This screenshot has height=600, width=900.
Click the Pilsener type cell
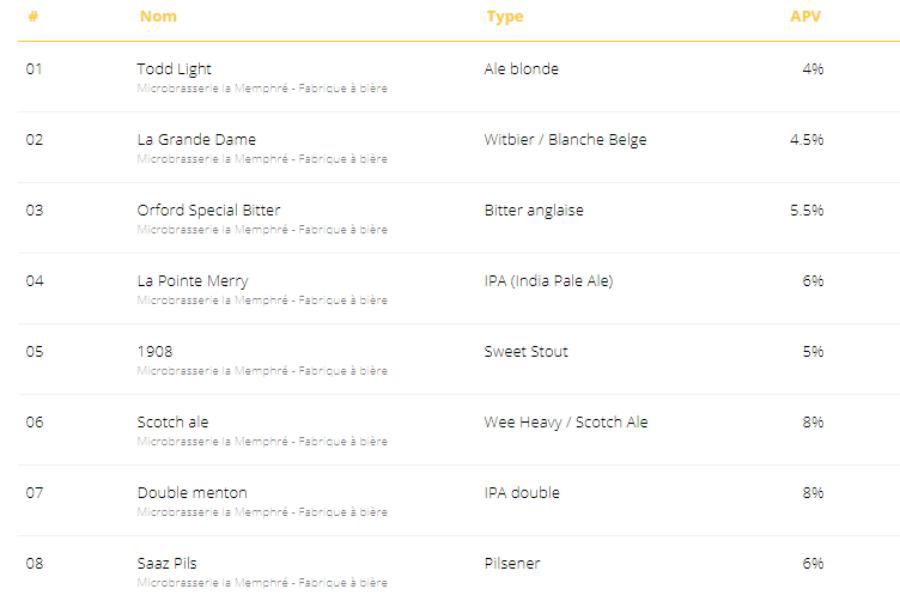[x=512, y=563]
